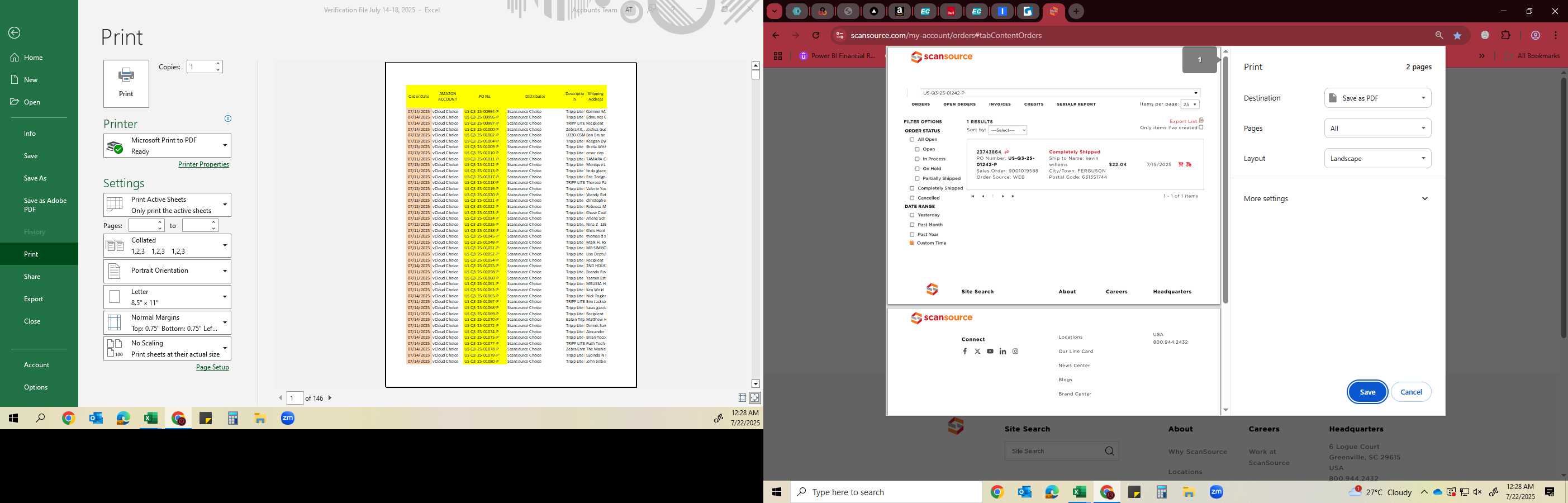Viewport: 1568px width, 503px height.
Task: Open the Page Setup link
Action: tap(212, 367)
